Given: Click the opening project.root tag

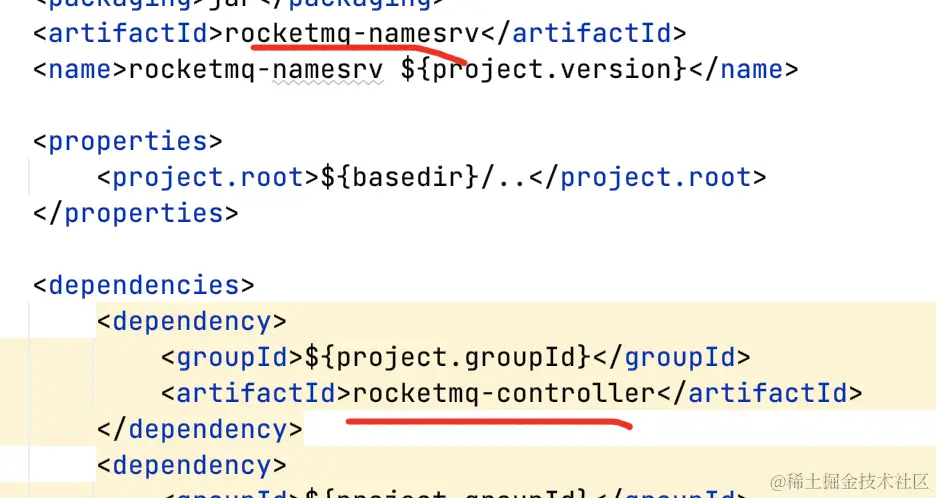Looking at the screenshot, I should [208, 177].
